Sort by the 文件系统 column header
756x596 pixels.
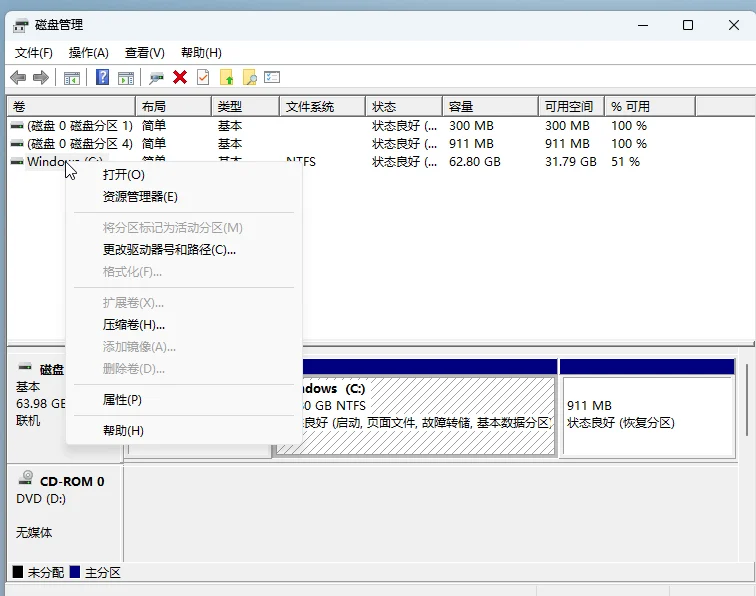[x=322, y=107]
